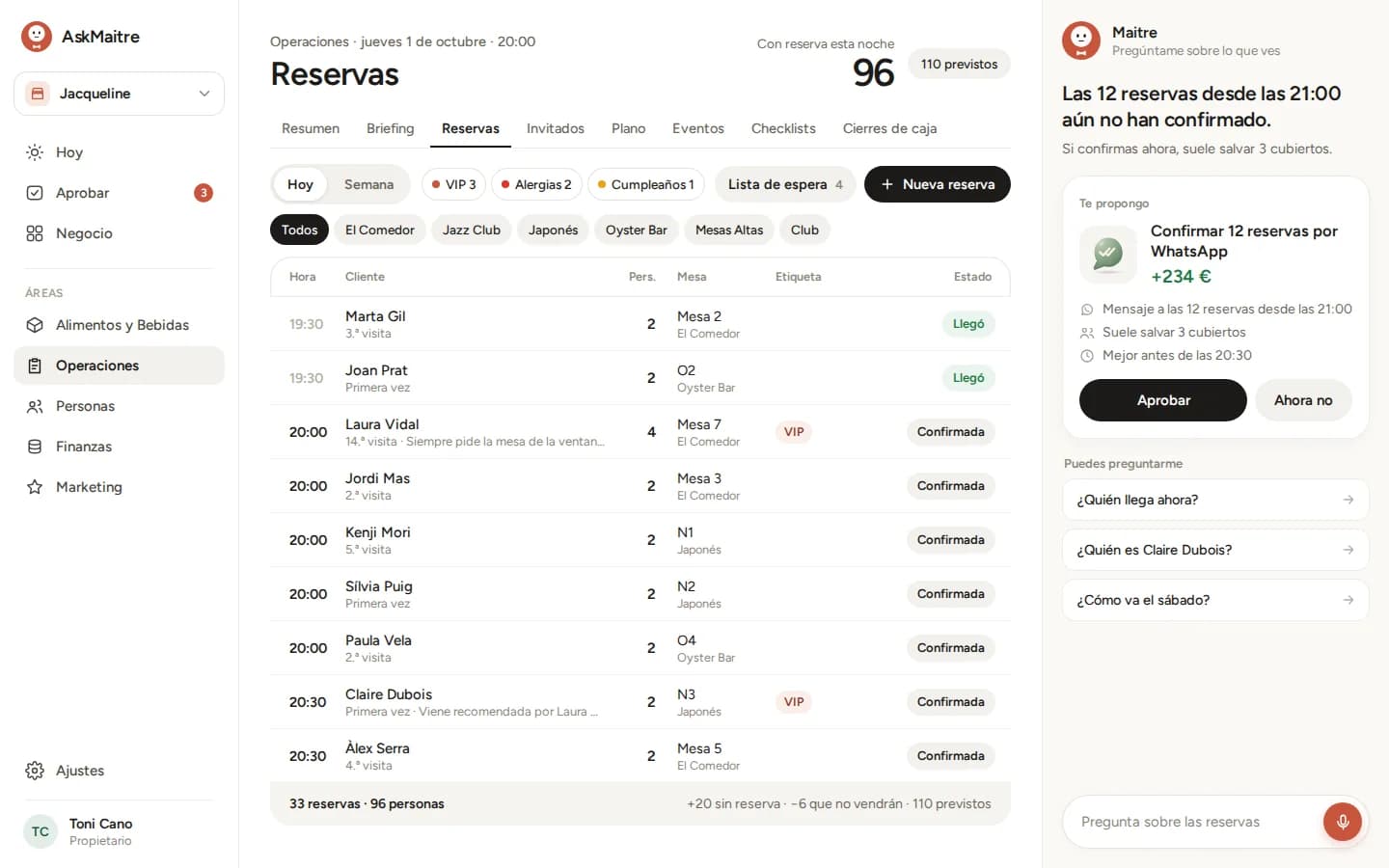Click the Aprobar checkbox icon in sidebar
Viewport: 1389px width, 868px height.
[x=35, y=193]
